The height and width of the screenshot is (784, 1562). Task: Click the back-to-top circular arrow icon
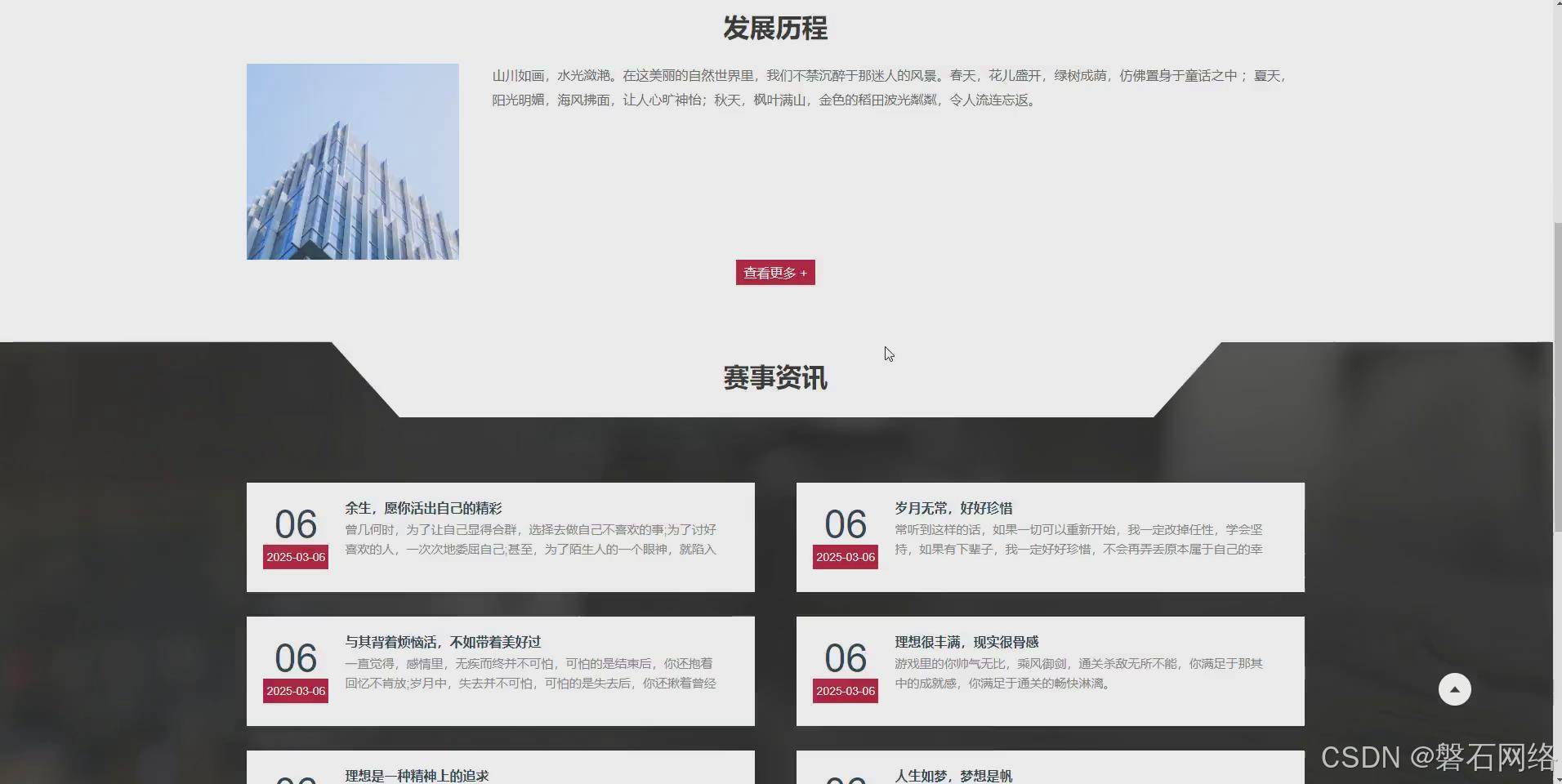click(1454, 688)
